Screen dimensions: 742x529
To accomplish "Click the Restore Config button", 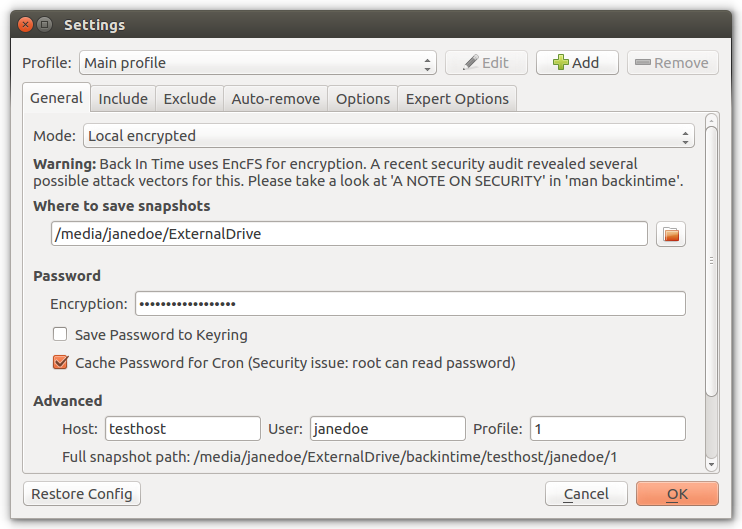I will [x=82, y=494].
